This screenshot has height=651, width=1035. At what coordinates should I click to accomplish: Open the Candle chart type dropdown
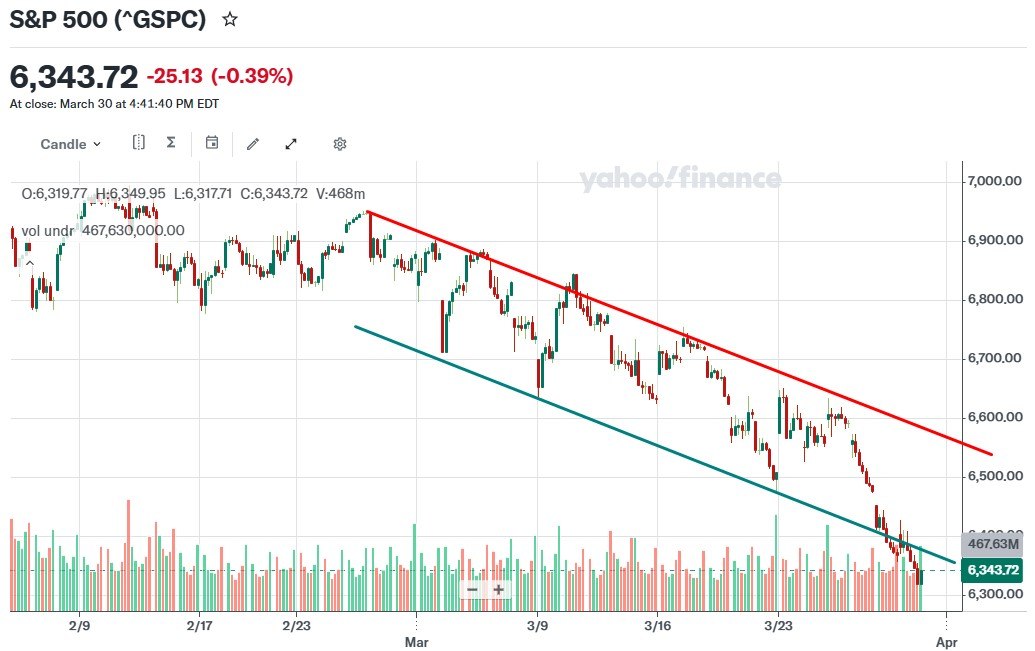pyautogui.click(x=70, y=144)
